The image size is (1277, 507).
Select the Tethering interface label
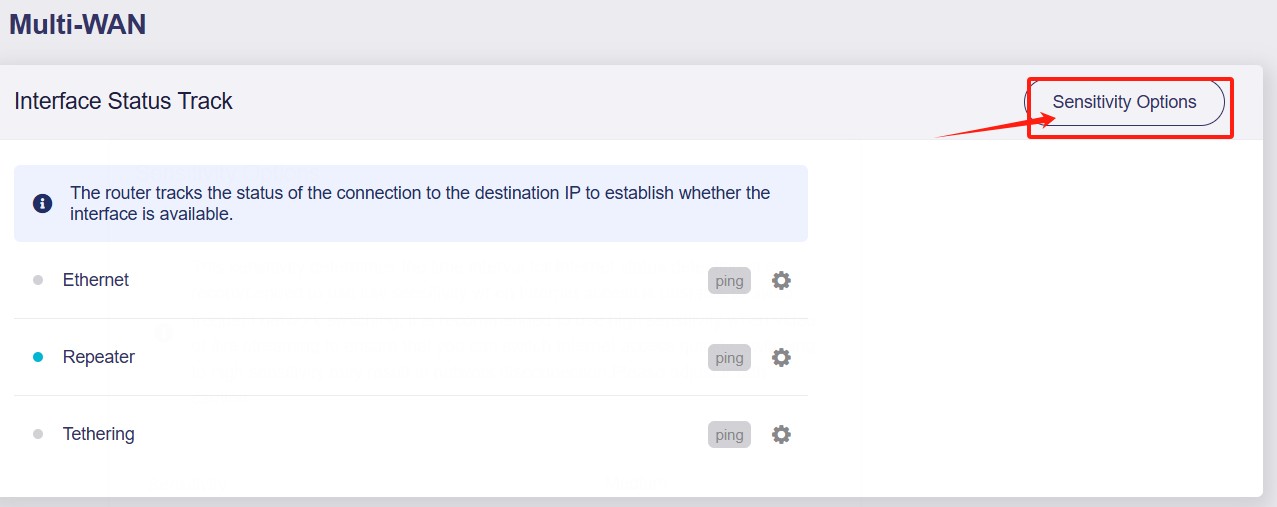[x=99, y=434]
